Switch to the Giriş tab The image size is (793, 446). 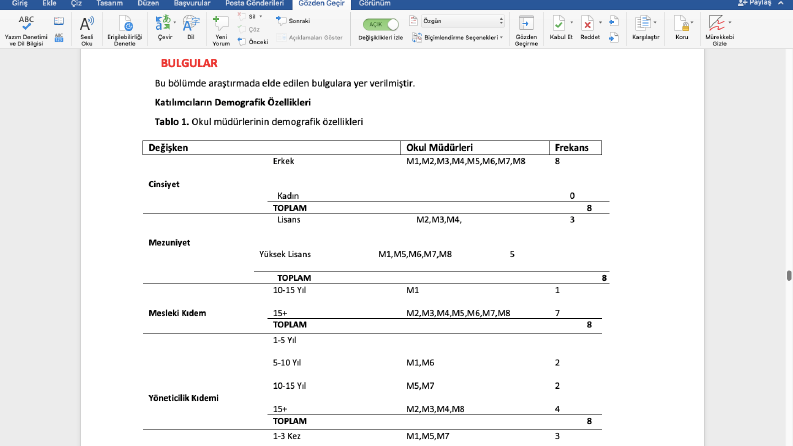[20, 3]
